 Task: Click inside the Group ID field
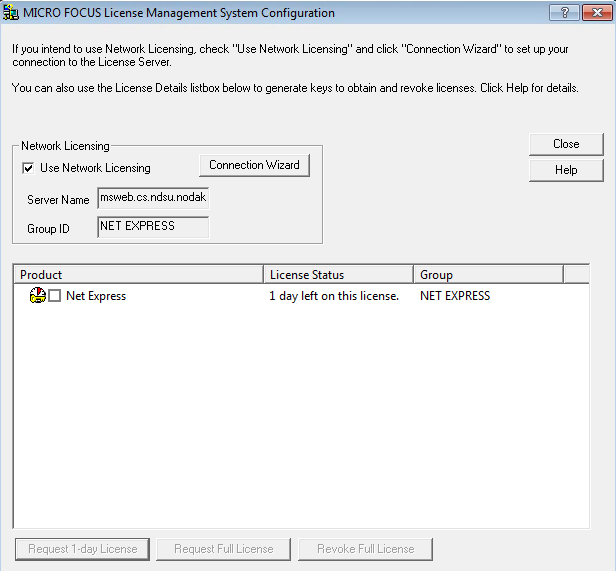[x=153, y=227]
